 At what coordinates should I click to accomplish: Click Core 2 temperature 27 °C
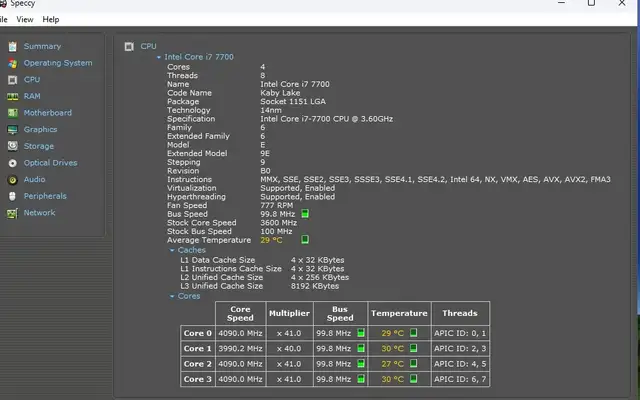point(392,364)
